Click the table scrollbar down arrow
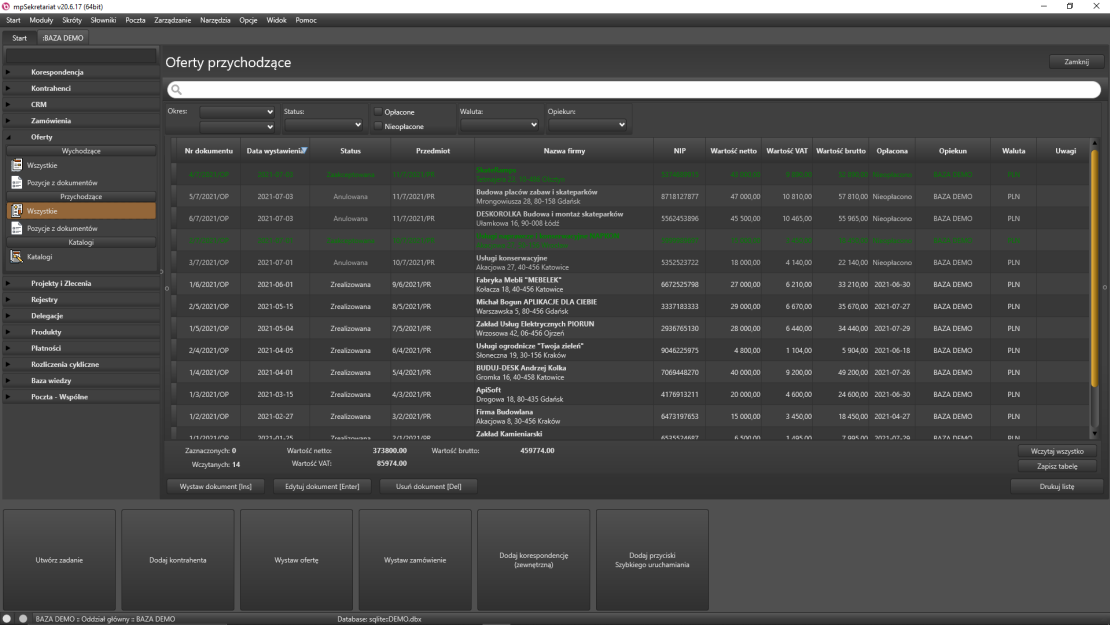Image resolution: width=1110 pixels, height=625 pixels. coord(1094,433)
